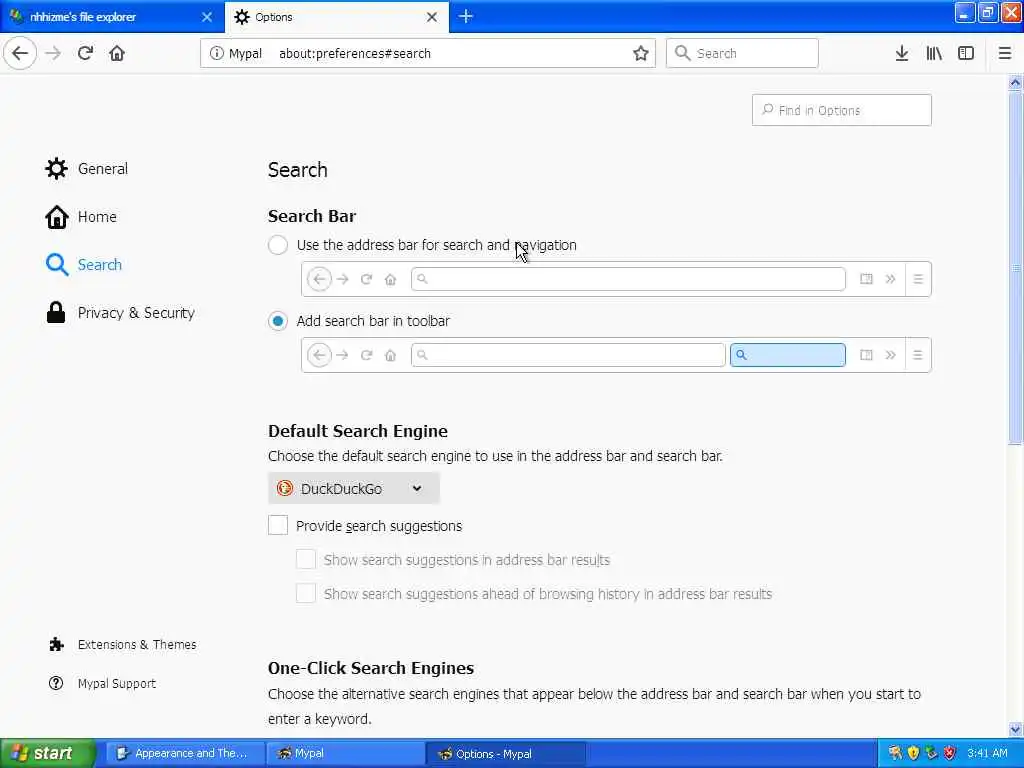Show site information icon in address bar
Viewport: 1024px width, 768px height.
click(216, 54)
